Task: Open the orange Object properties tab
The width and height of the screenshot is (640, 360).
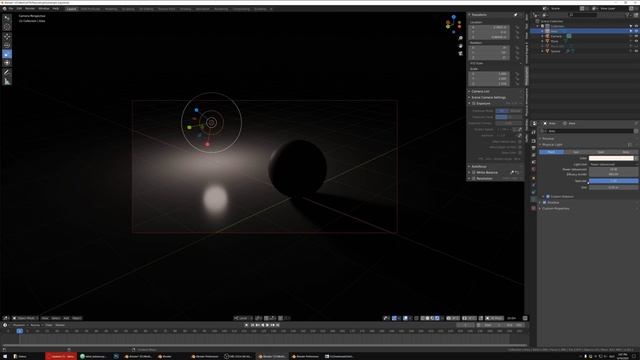Action: pos(534,178)
